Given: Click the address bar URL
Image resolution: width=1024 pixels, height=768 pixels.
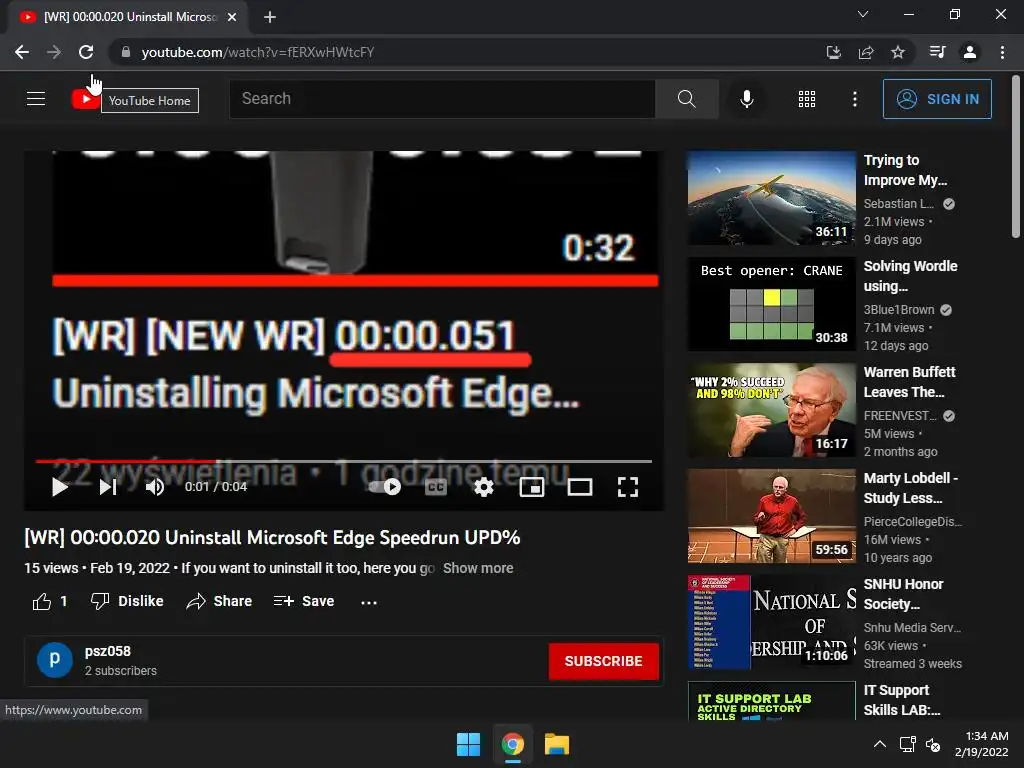Looking at the screenshot, I should click(258, 52).
